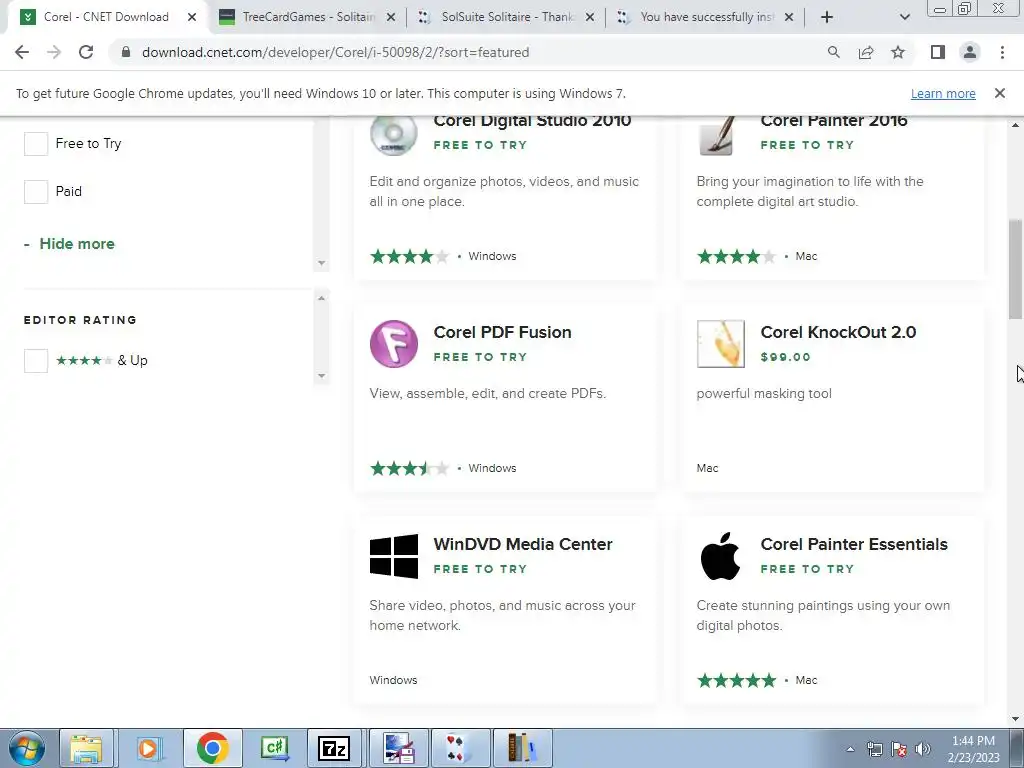The height and width of the screenshot is (768, 1024).
Task: Click the address bar zoom magnifier icon
Action: point(833,52)
